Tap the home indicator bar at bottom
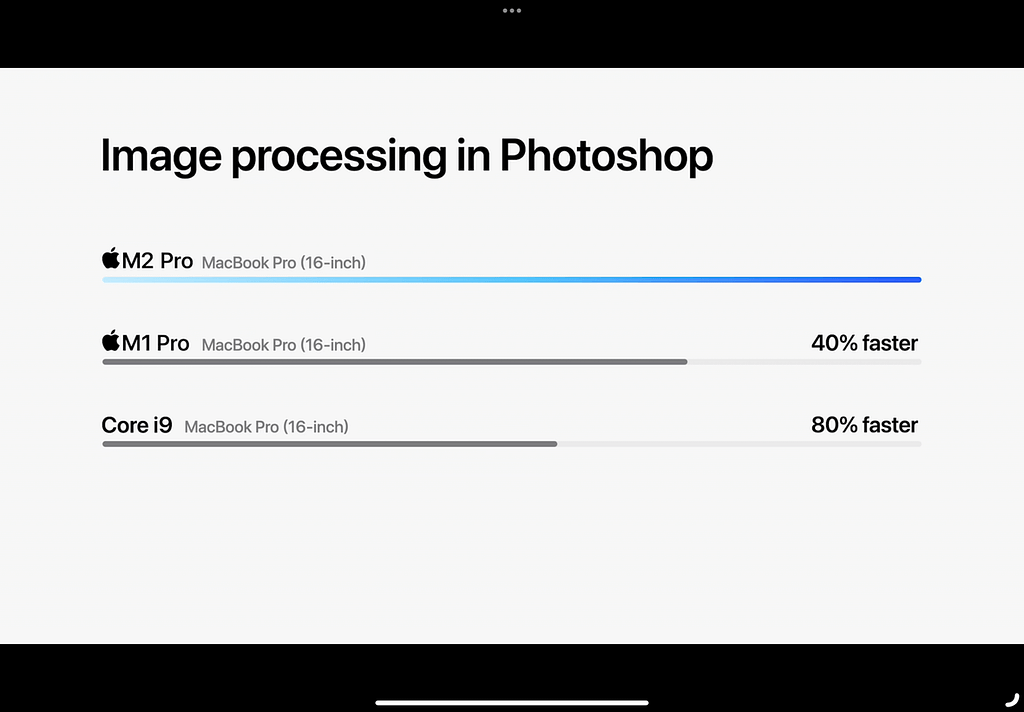 [x=512, y=703]
